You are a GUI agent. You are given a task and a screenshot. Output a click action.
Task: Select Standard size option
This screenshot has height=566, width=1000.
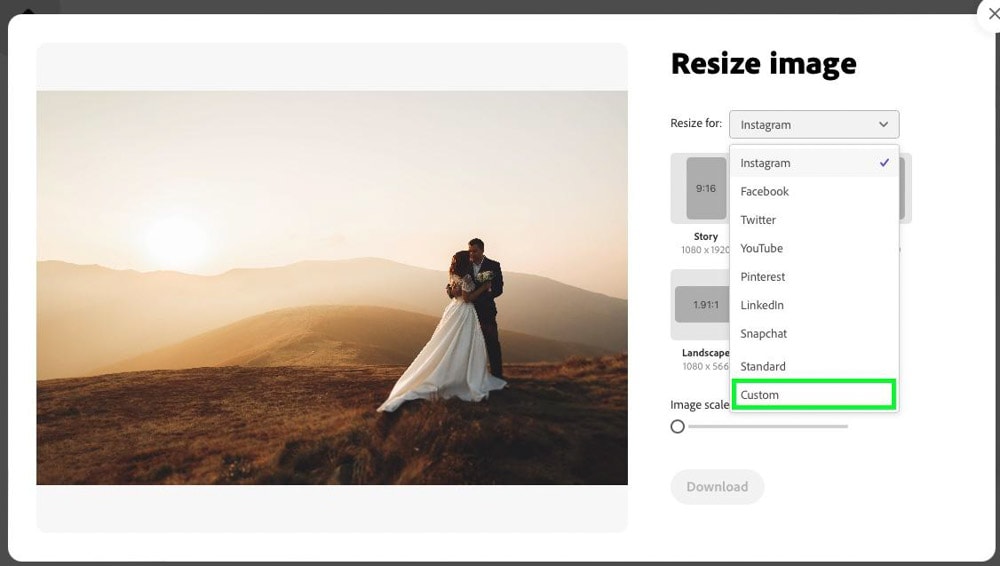[814, 366]
